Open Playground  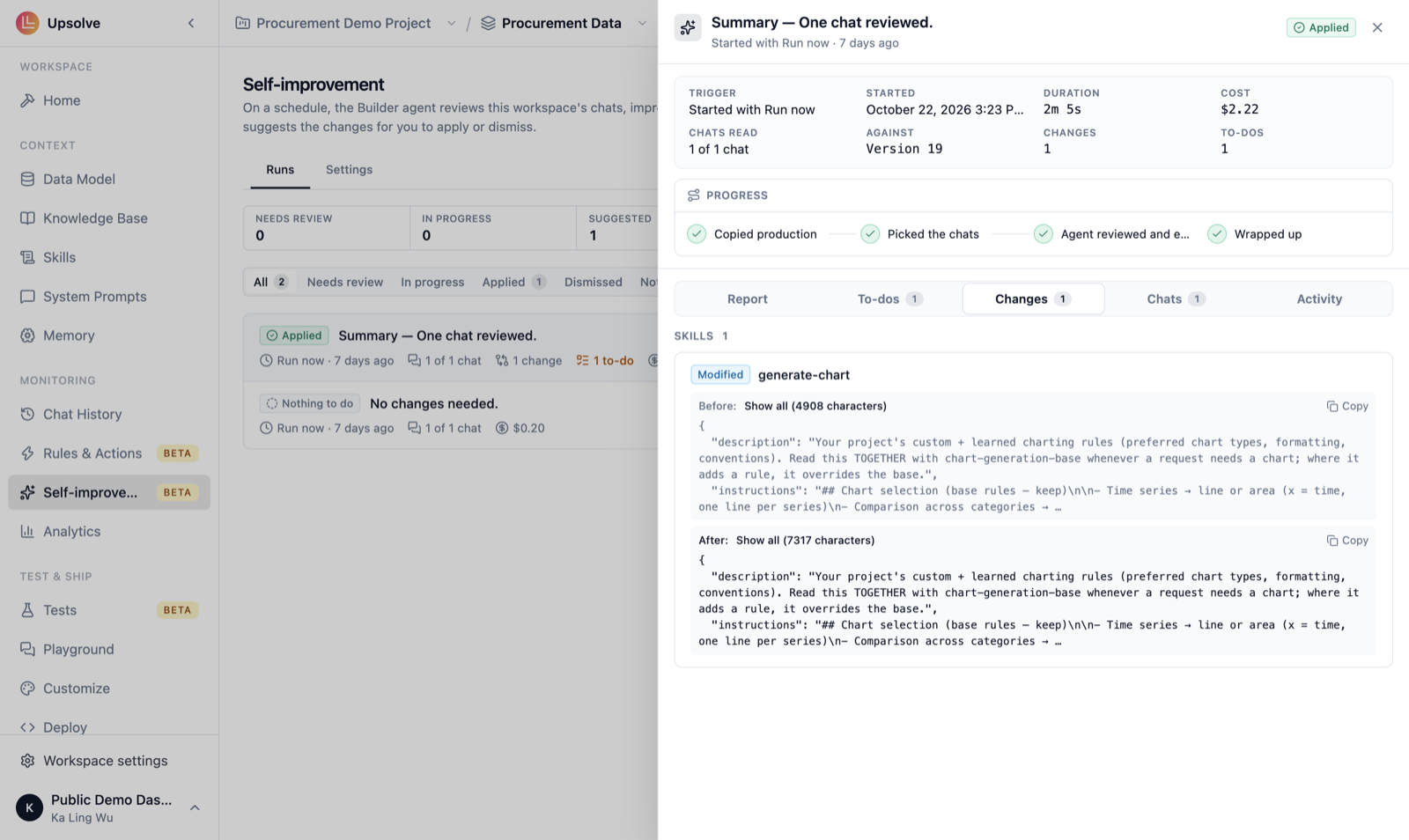coord(109,649)
